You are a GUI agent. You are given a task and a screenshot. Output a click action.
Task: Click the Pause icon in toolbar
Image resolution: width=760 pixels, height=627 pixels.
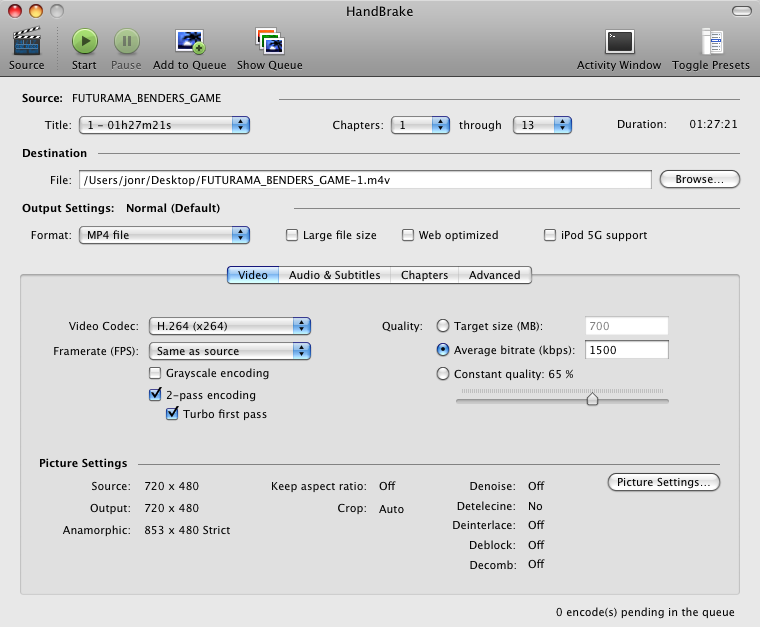click(126, 42)
